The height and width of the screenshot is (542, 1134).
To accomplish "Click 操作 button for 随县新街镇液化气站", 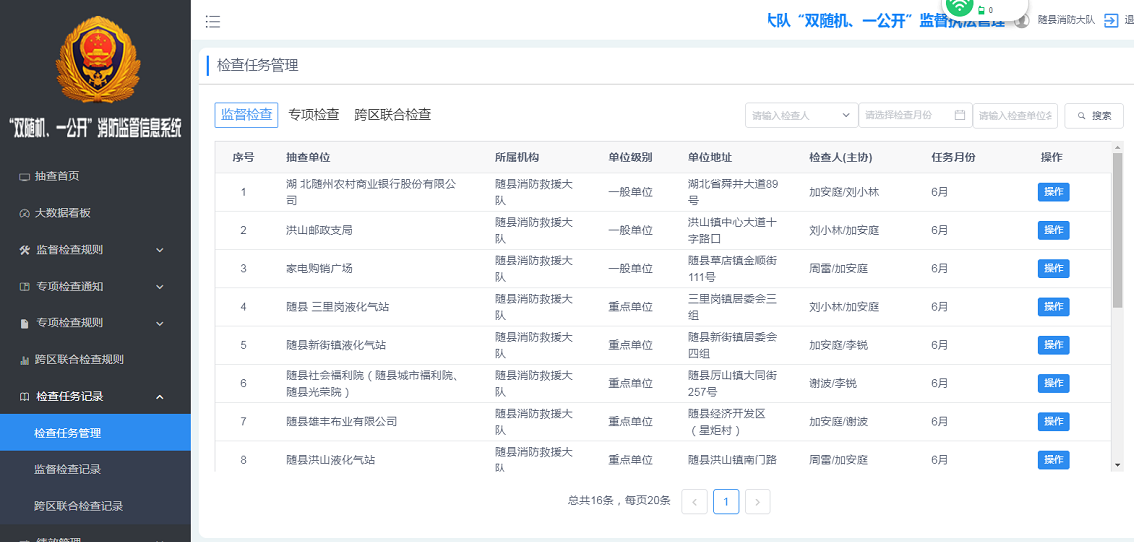I will 1054,345.
